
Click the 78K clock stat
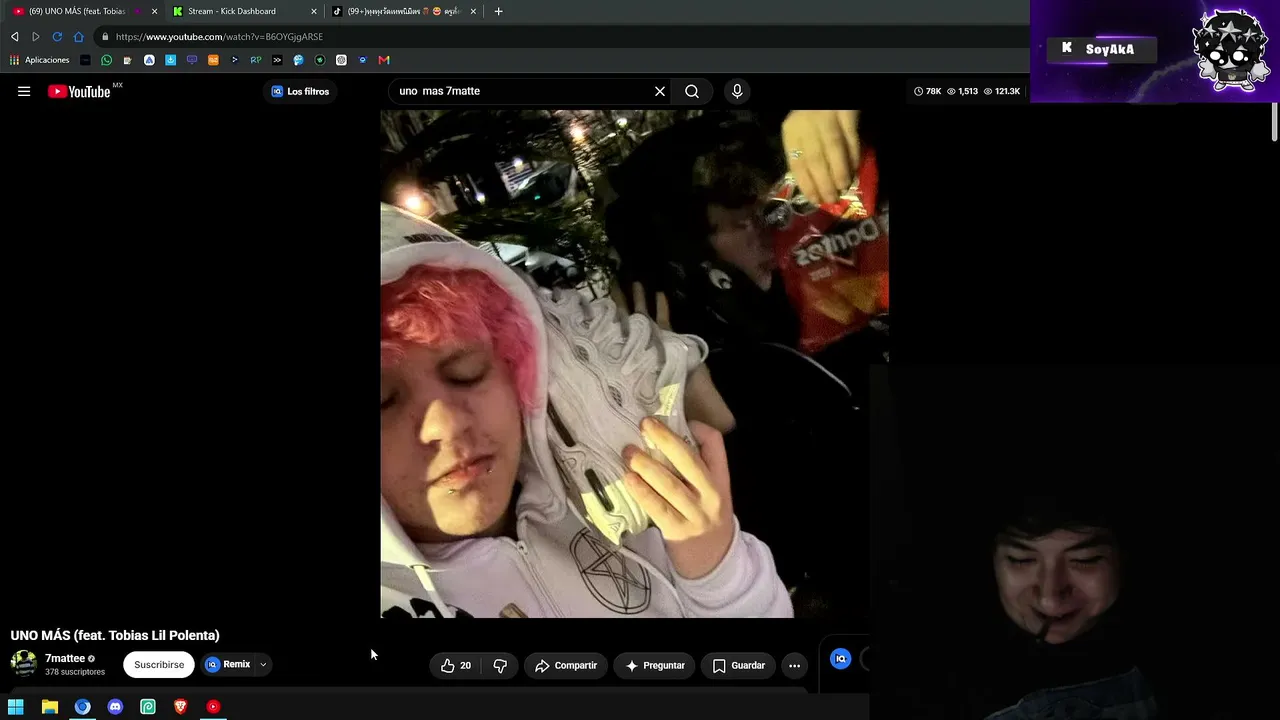tap(928, 91)
